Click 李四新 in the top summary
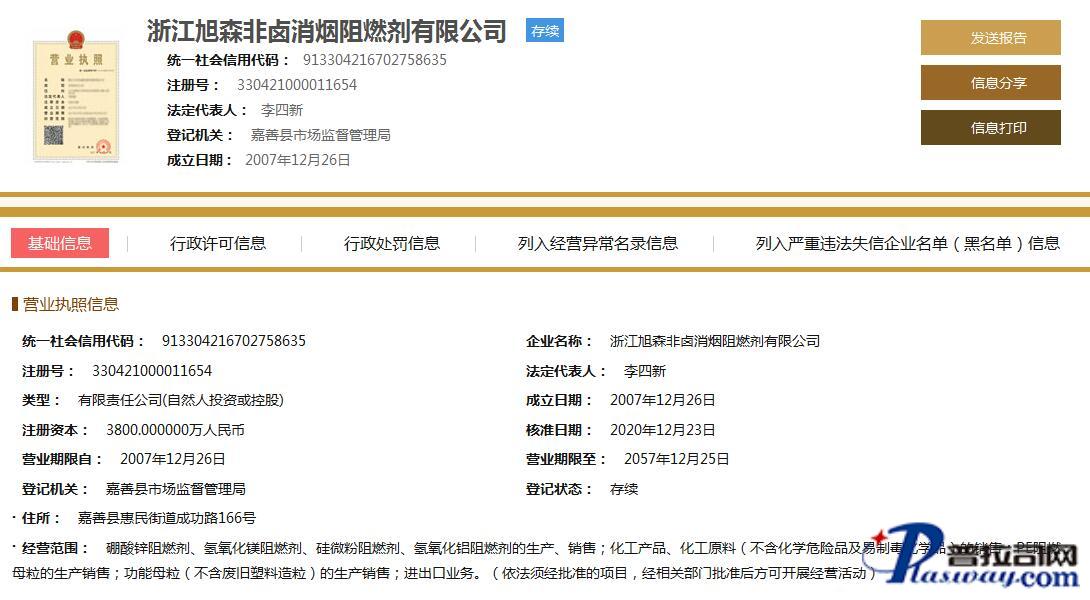 [282, 110]
